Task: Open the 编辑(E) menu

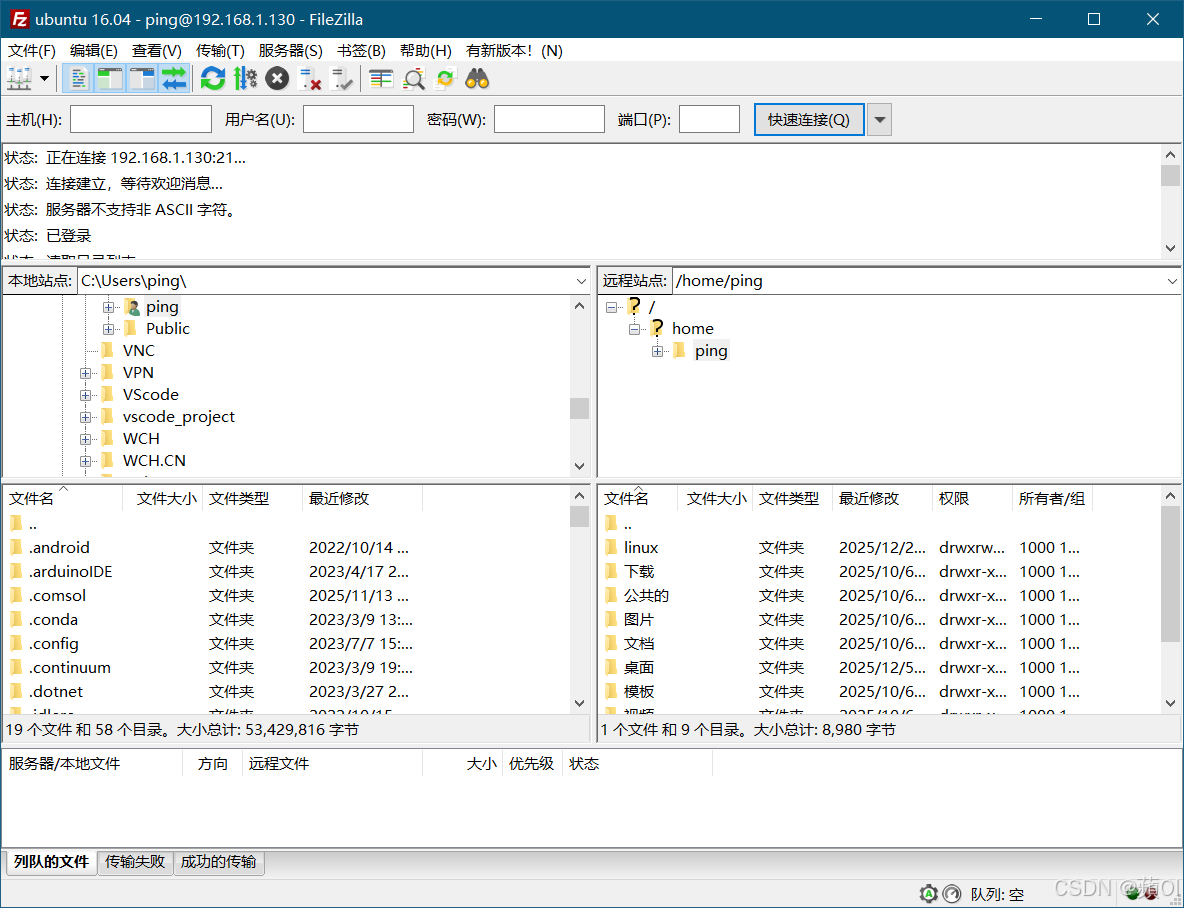Action: [94, 51]
